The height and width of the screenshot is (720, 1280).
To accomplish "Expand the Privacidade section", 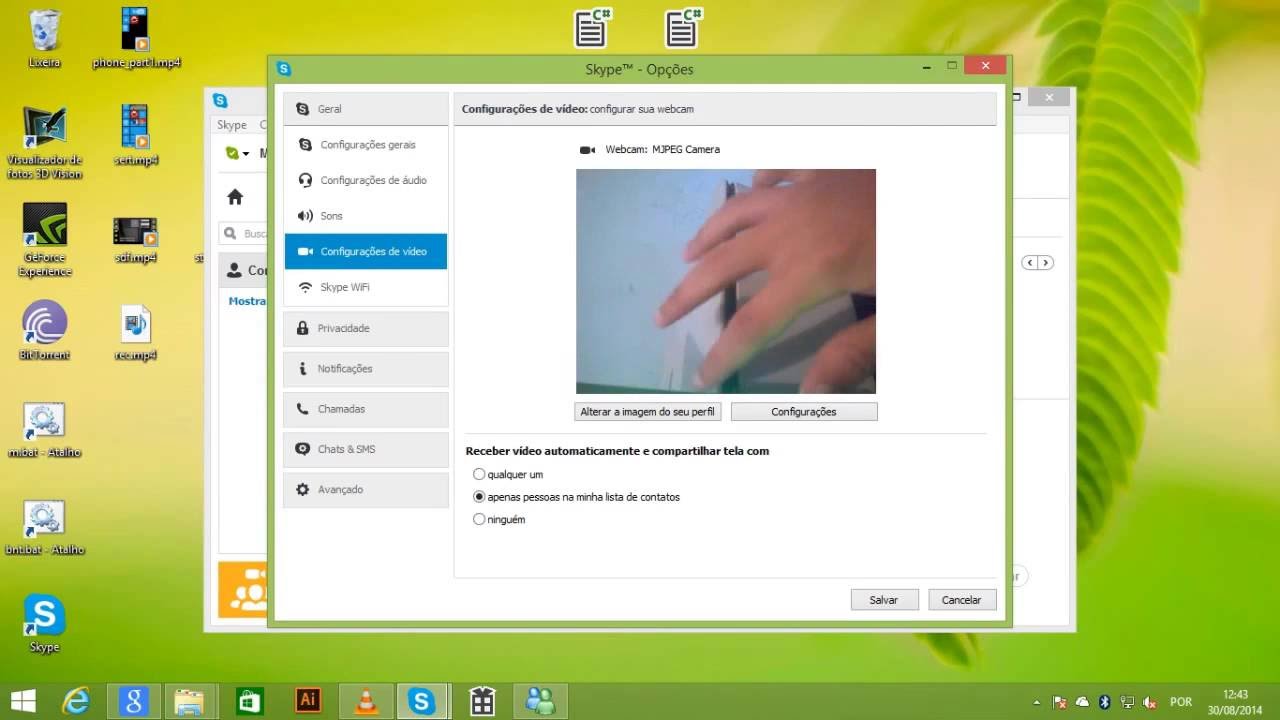I will pyautogui.click(x=366, y=328).
